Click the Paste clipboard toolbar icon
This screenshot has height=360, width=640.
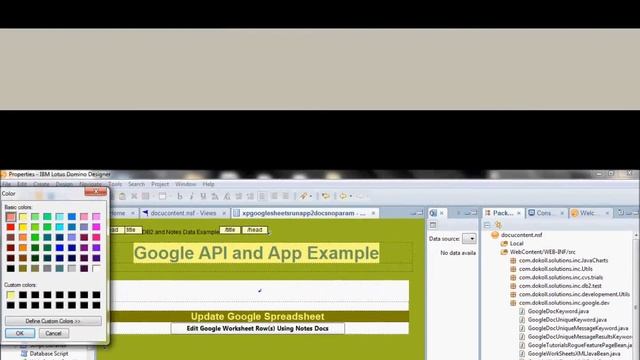(122, 196)
